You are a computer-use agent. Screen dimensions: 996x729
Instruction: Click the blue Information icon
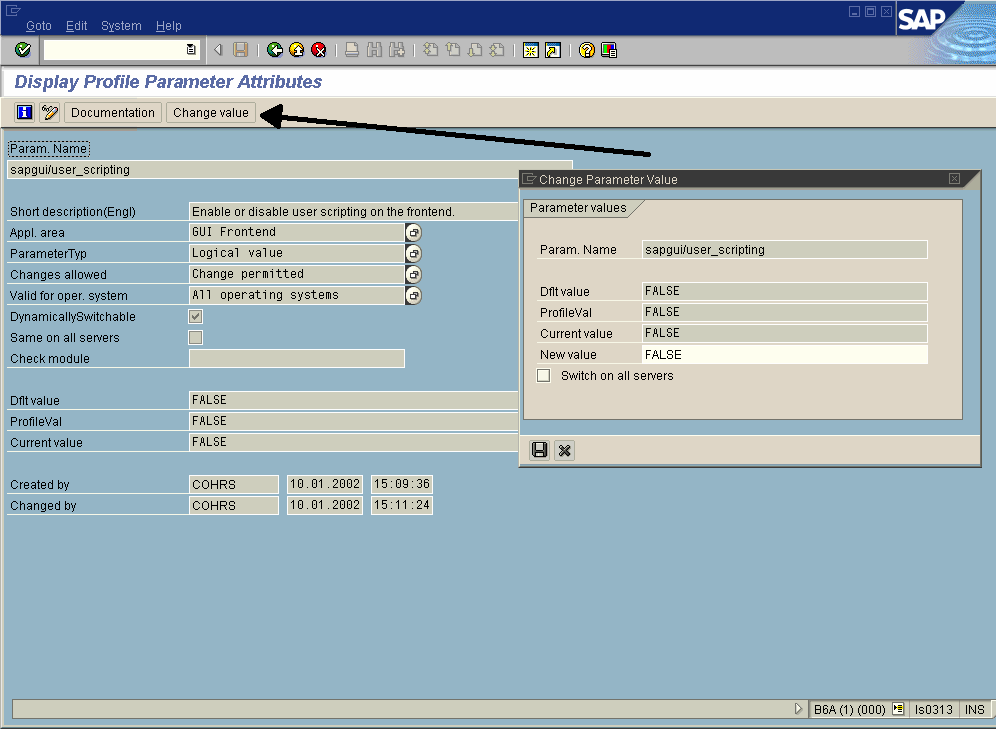[x=25, y=113]
